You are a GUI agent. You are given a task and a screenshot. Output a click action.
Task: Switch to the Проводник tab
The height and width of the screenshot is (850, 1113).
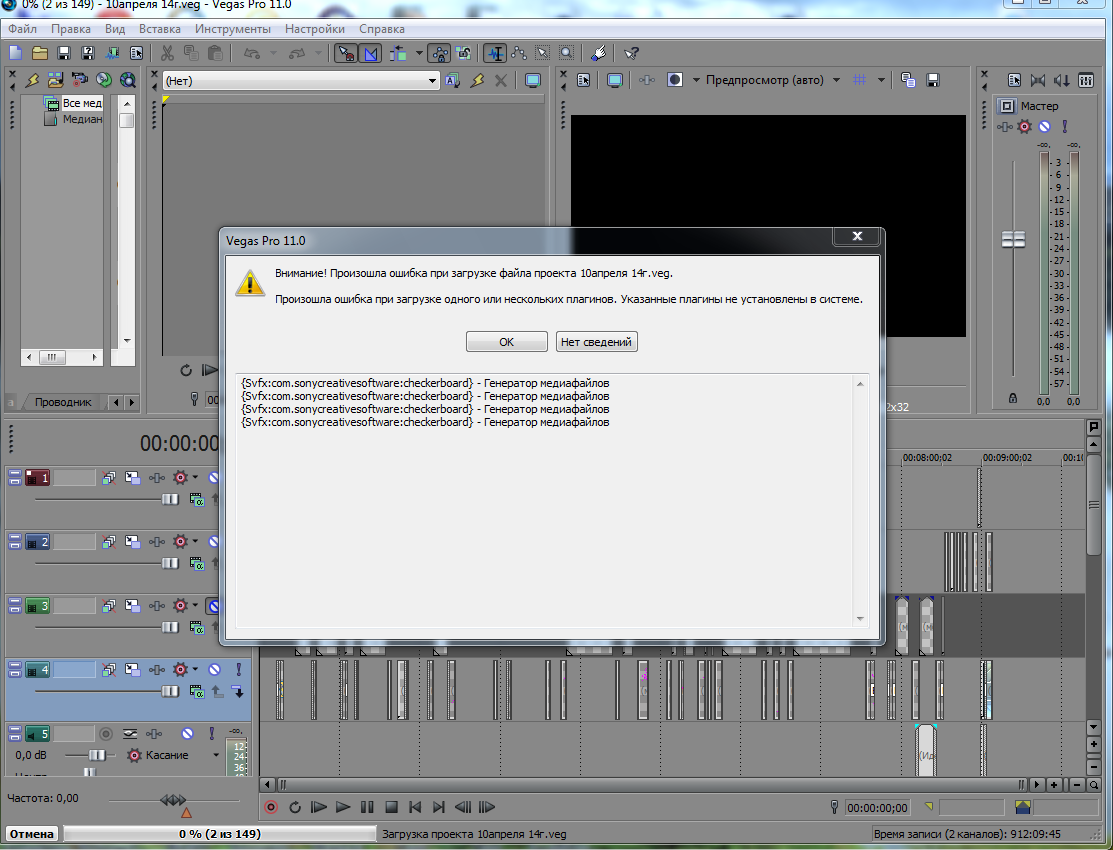click(x=62, y=402)
